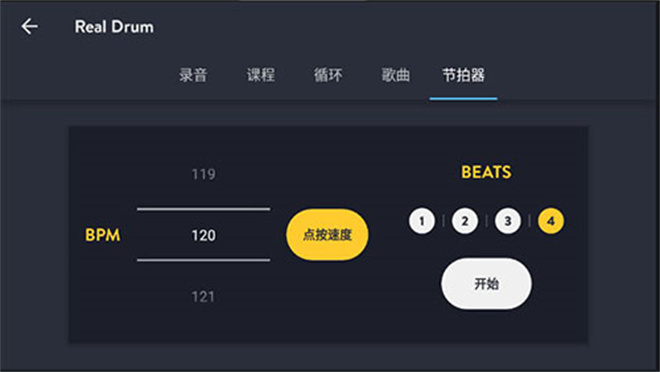The image size is (660, 372).
Task: Switch to the 课程 lessons tab
Action: [261, 75]
